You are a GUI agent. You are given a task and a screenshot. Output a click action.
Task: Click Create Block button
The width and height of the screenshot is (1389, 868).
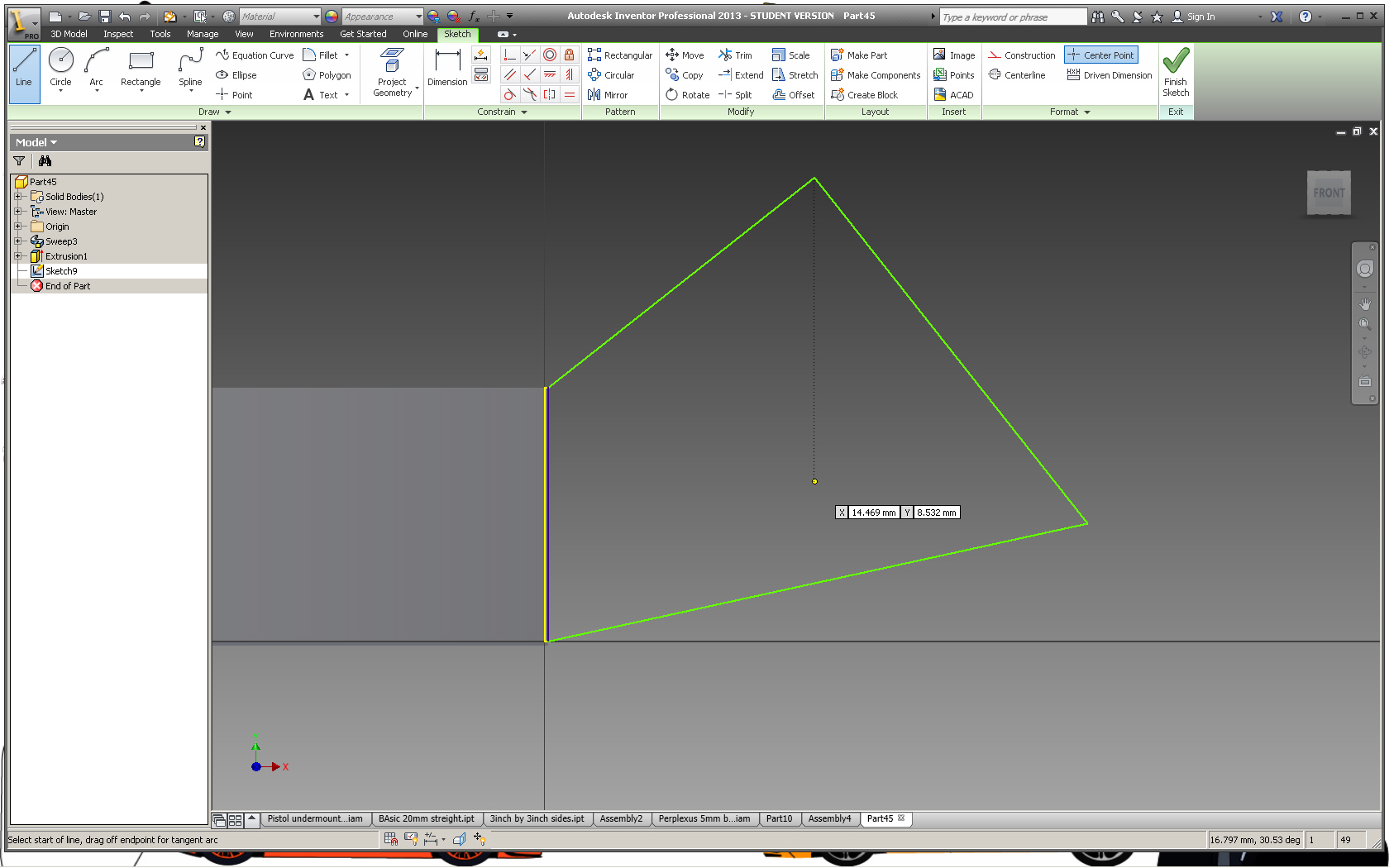pos(864,95)
